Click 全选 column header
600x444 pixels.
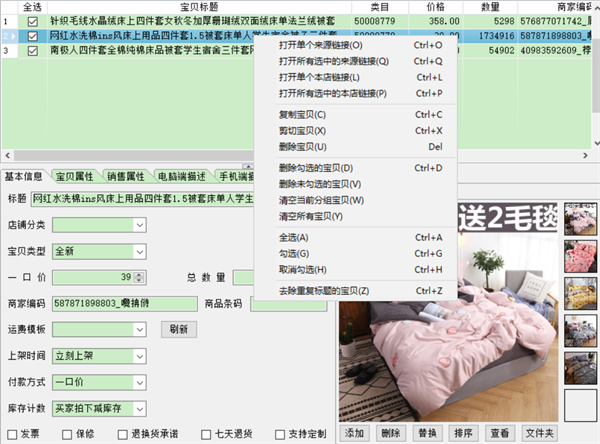pyautogui.click(x=33, y=7)
